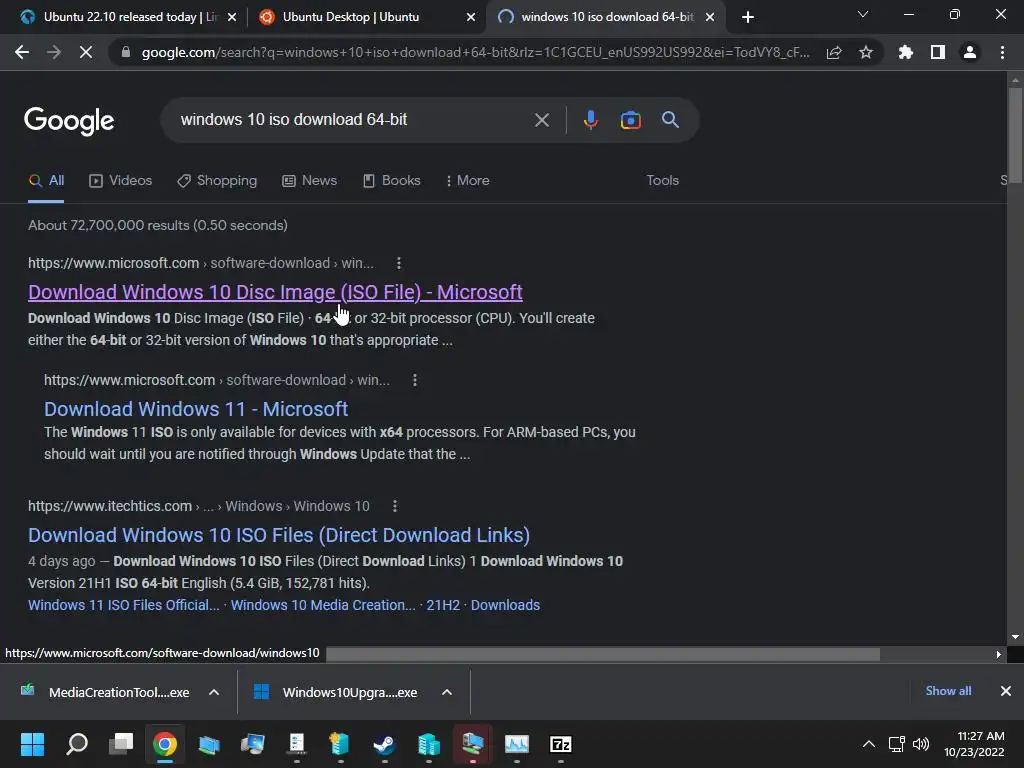Open the Chrome three-dot menu

click(x=1002, y=52)
